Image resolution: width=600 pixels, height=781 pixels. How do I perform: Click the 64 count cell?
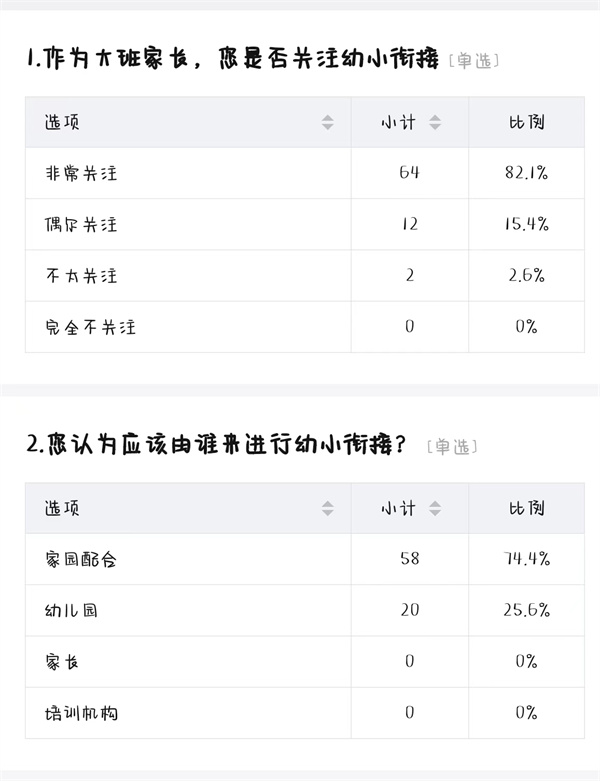point(409,173)
